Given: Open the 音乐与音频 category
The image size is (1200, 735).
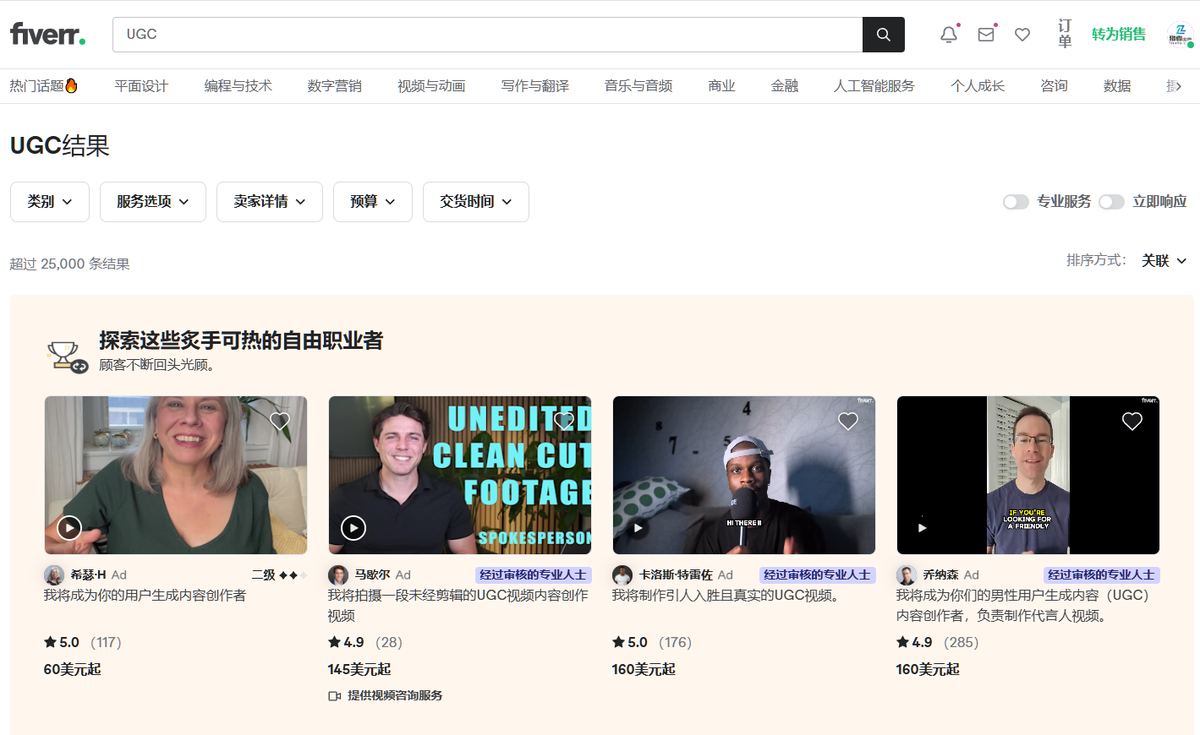Looking at the screenshot, I should pos(638,86).
